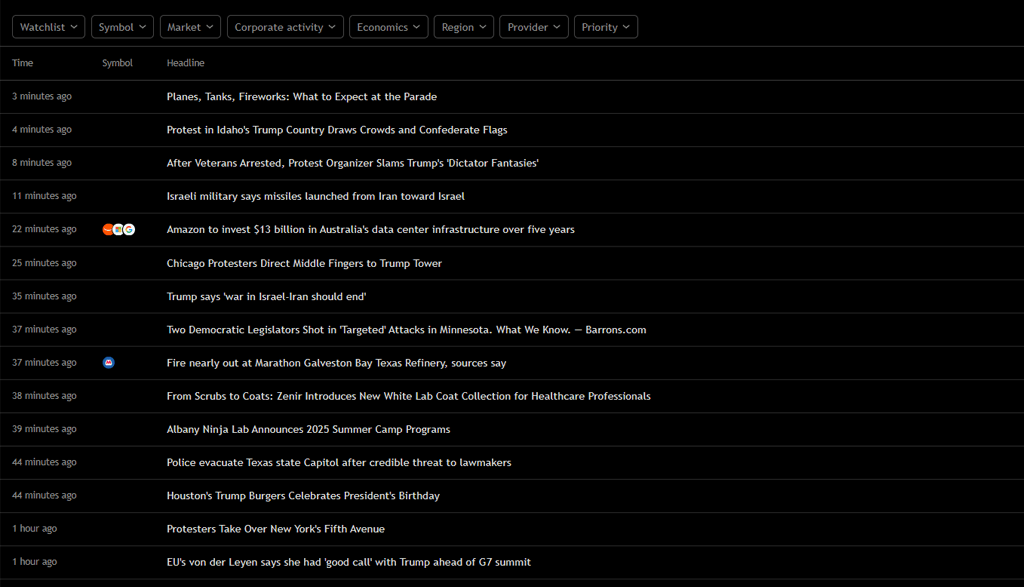
Task: View the von der Leyen G7 summit article
Action: pos(348,562)
